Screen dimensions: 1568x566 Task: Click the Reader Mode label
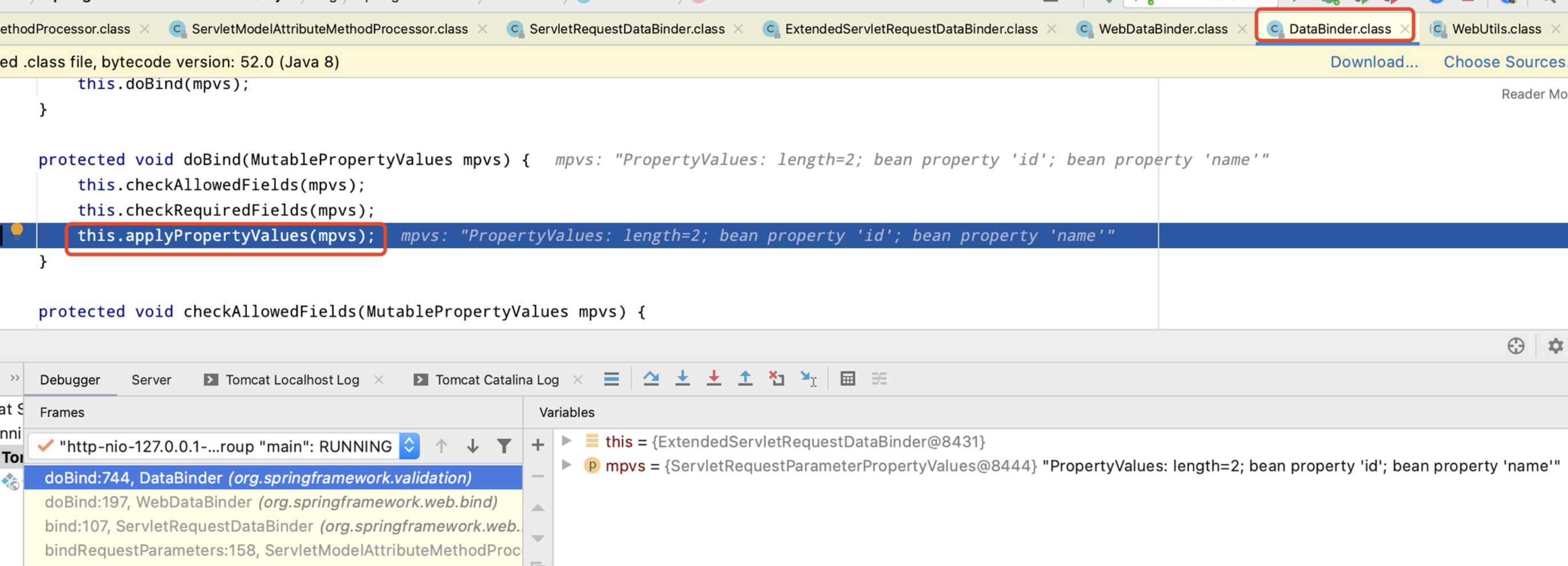pos(1534,94)
